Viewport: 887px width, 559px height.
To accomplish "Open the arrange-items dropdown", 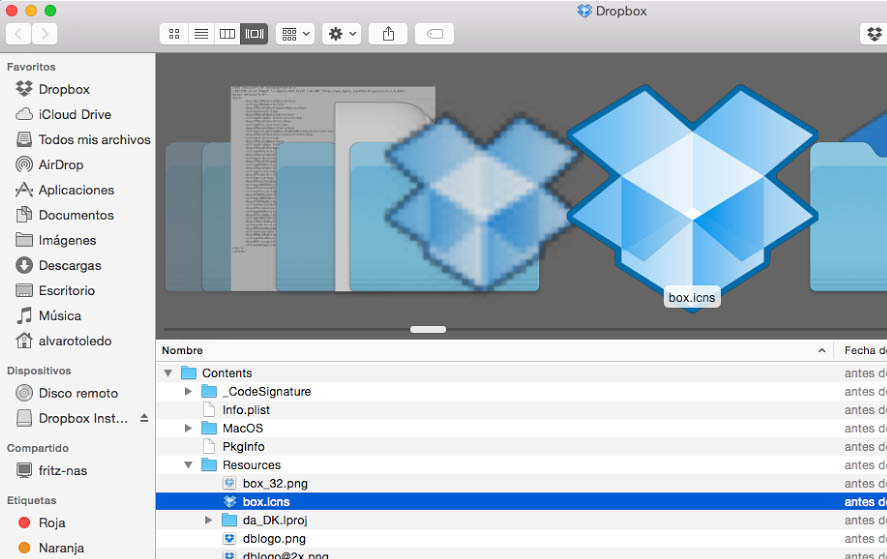I will click(x=295, y=34).
